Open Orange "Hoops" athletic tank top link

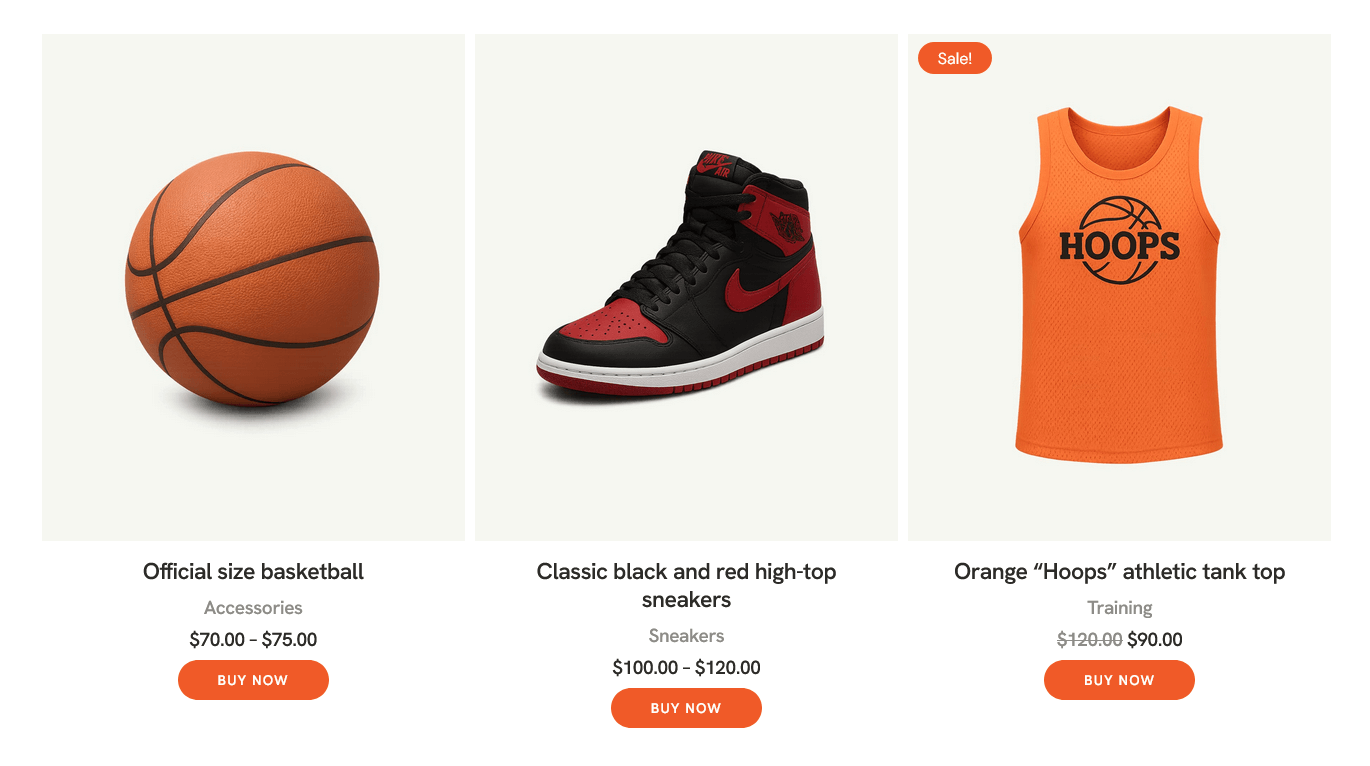click(x=1119, y=572)
